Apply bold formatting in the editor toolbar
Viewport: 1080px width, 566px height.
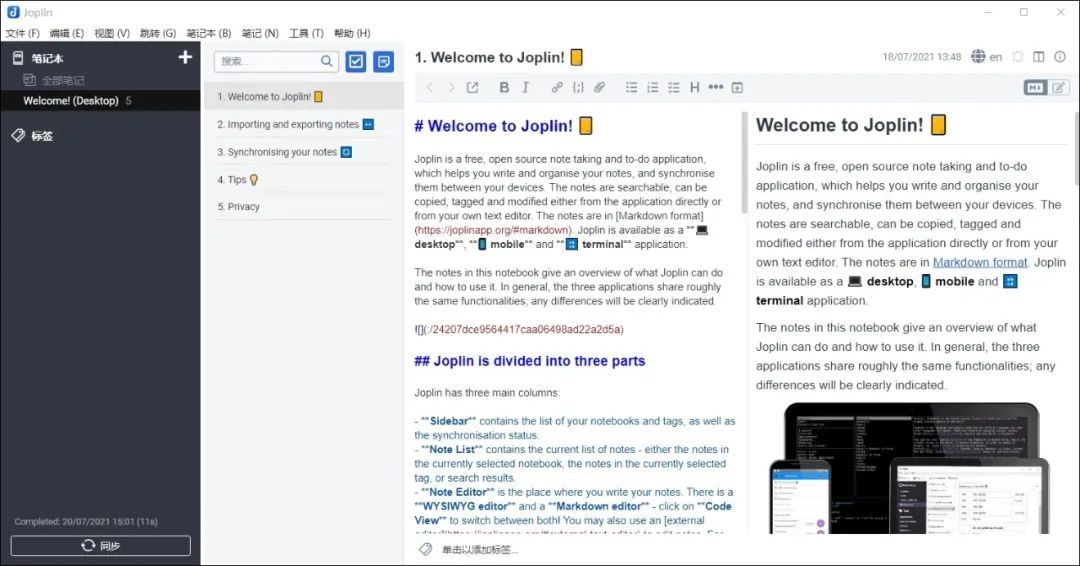[504, 88]
